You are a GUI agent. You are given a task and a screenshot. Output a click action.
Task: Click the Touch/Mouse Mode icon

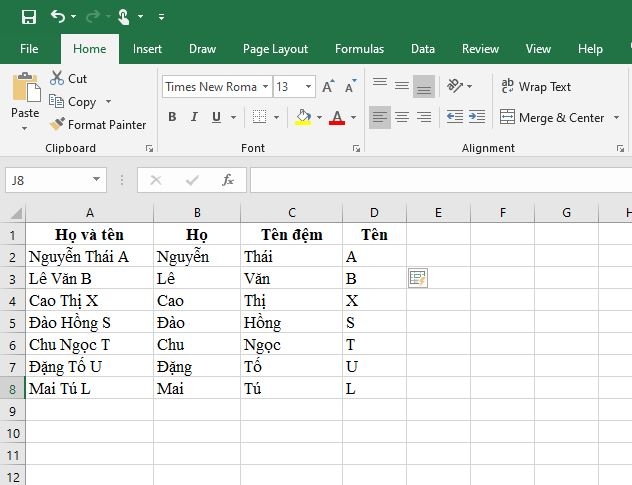[123, 17]
